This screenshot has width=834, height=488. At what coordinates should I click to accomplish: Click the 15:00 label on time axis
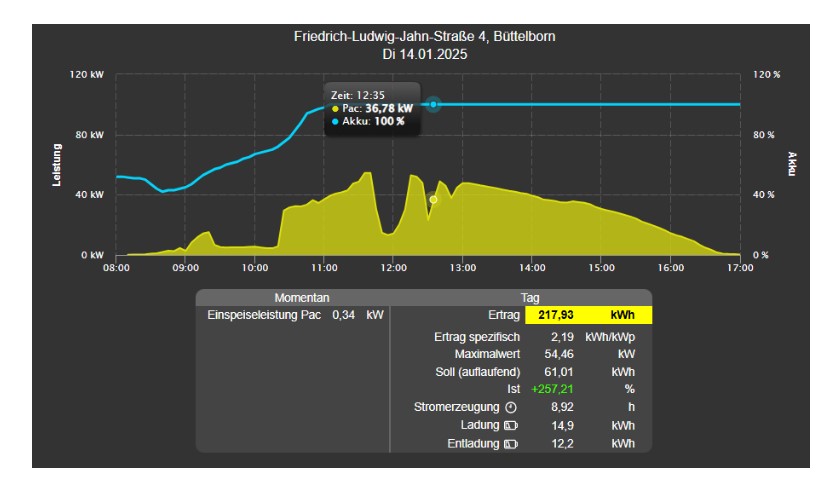(x=601, y=268)
